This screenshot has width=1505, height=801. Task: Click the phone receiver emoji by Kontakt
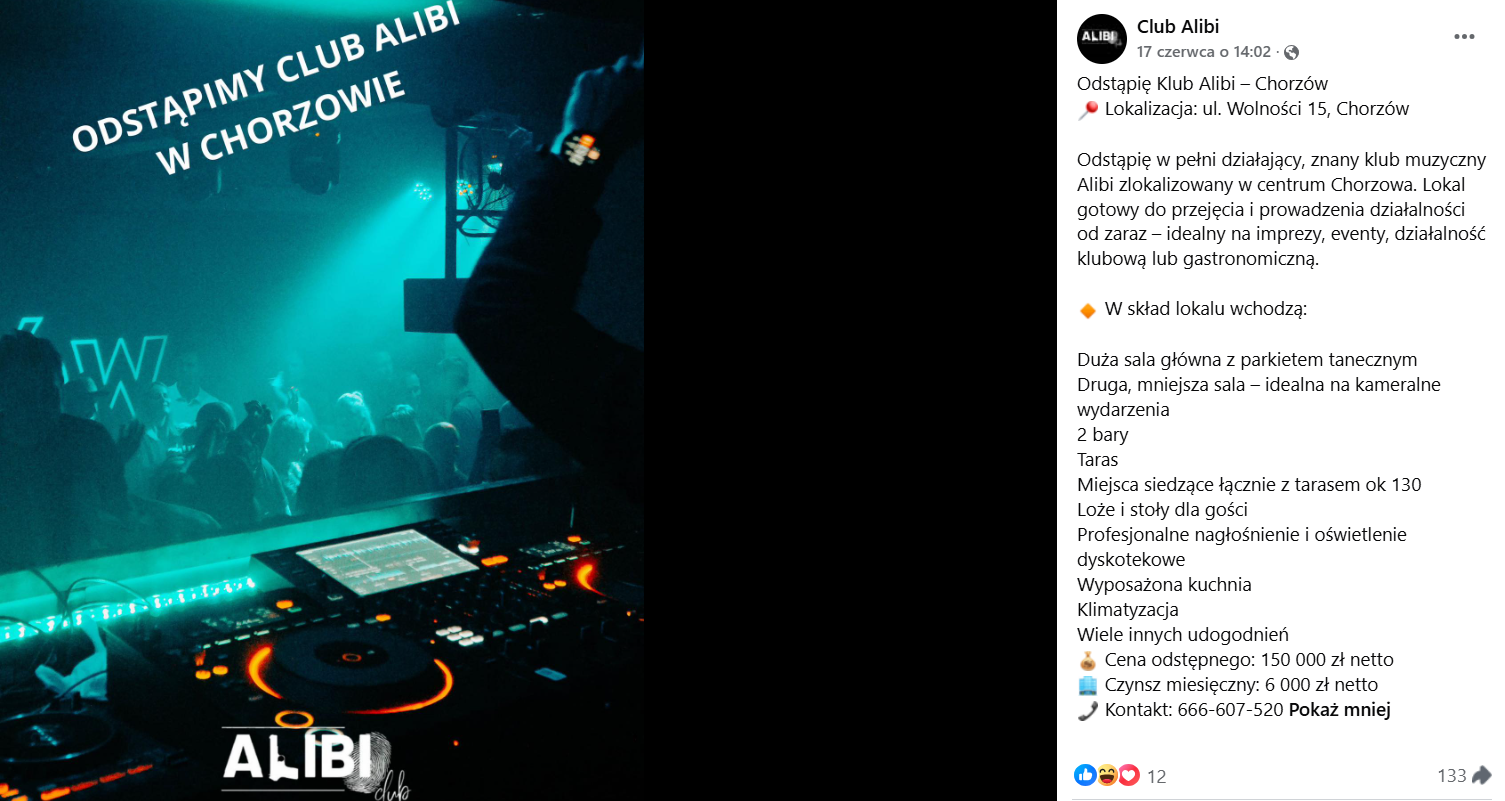(1088, 710)
